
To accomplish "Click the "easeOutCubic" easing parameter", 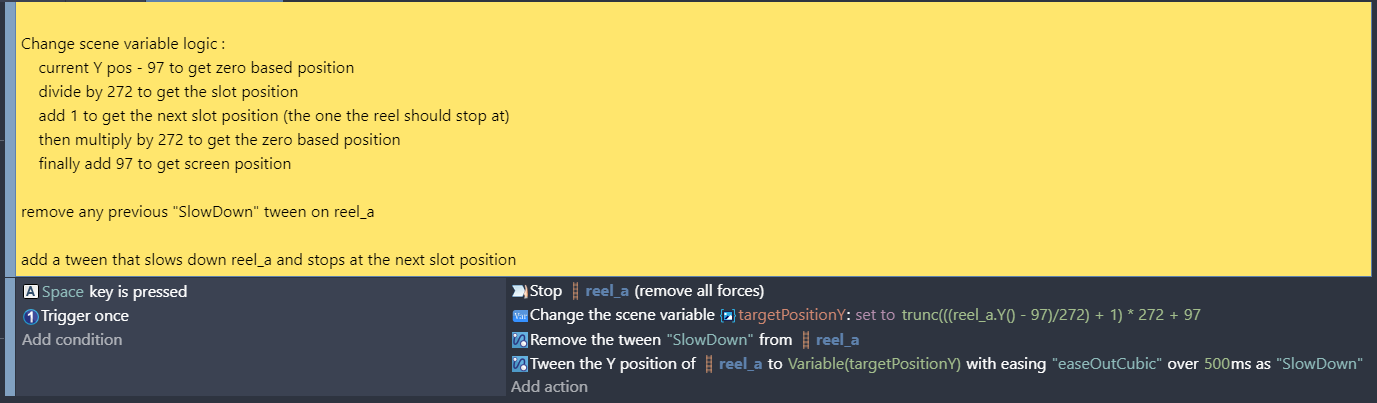I will (1108, 364).
